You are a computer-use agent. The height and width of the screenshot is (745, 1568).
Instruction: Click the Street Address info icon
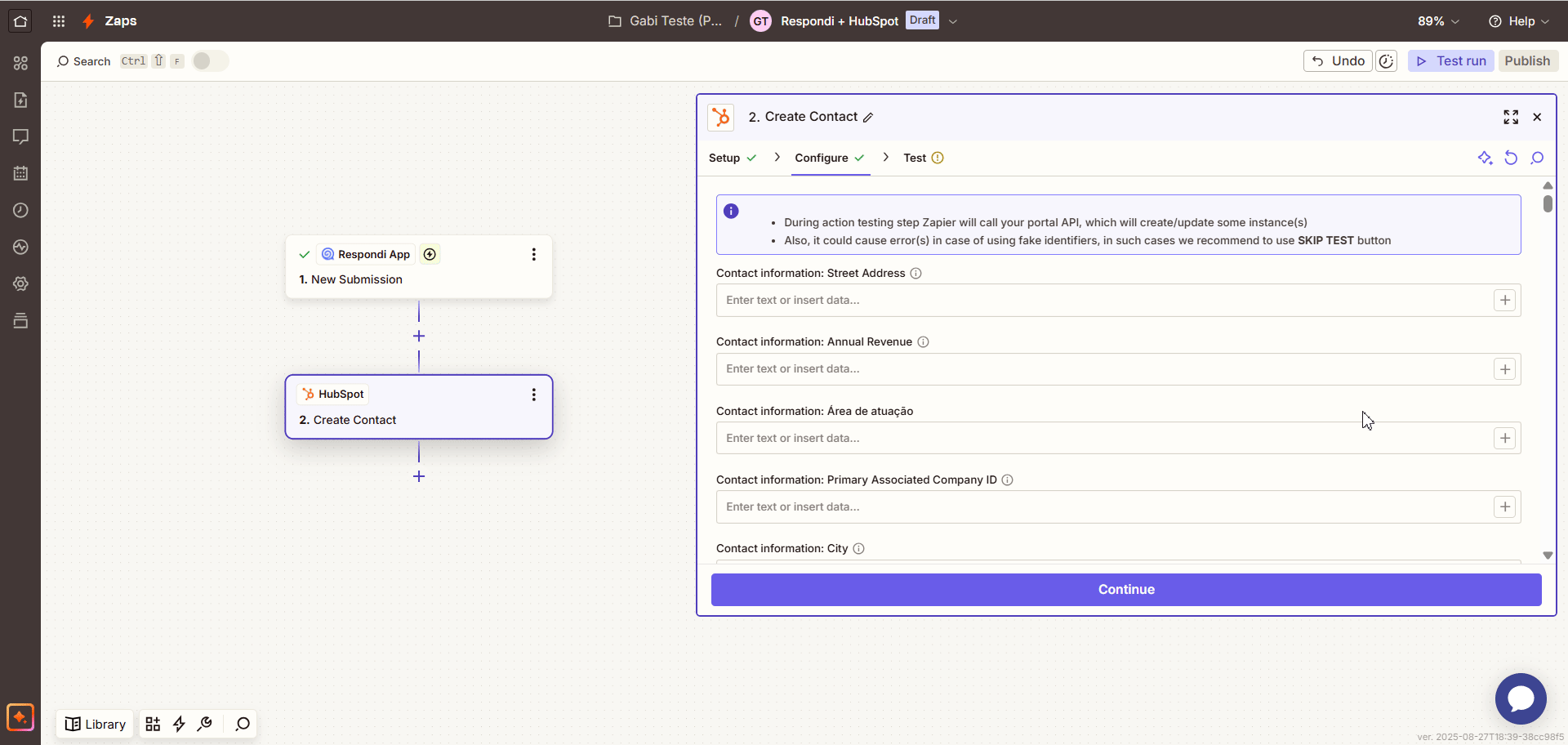(x=916, y=274)
